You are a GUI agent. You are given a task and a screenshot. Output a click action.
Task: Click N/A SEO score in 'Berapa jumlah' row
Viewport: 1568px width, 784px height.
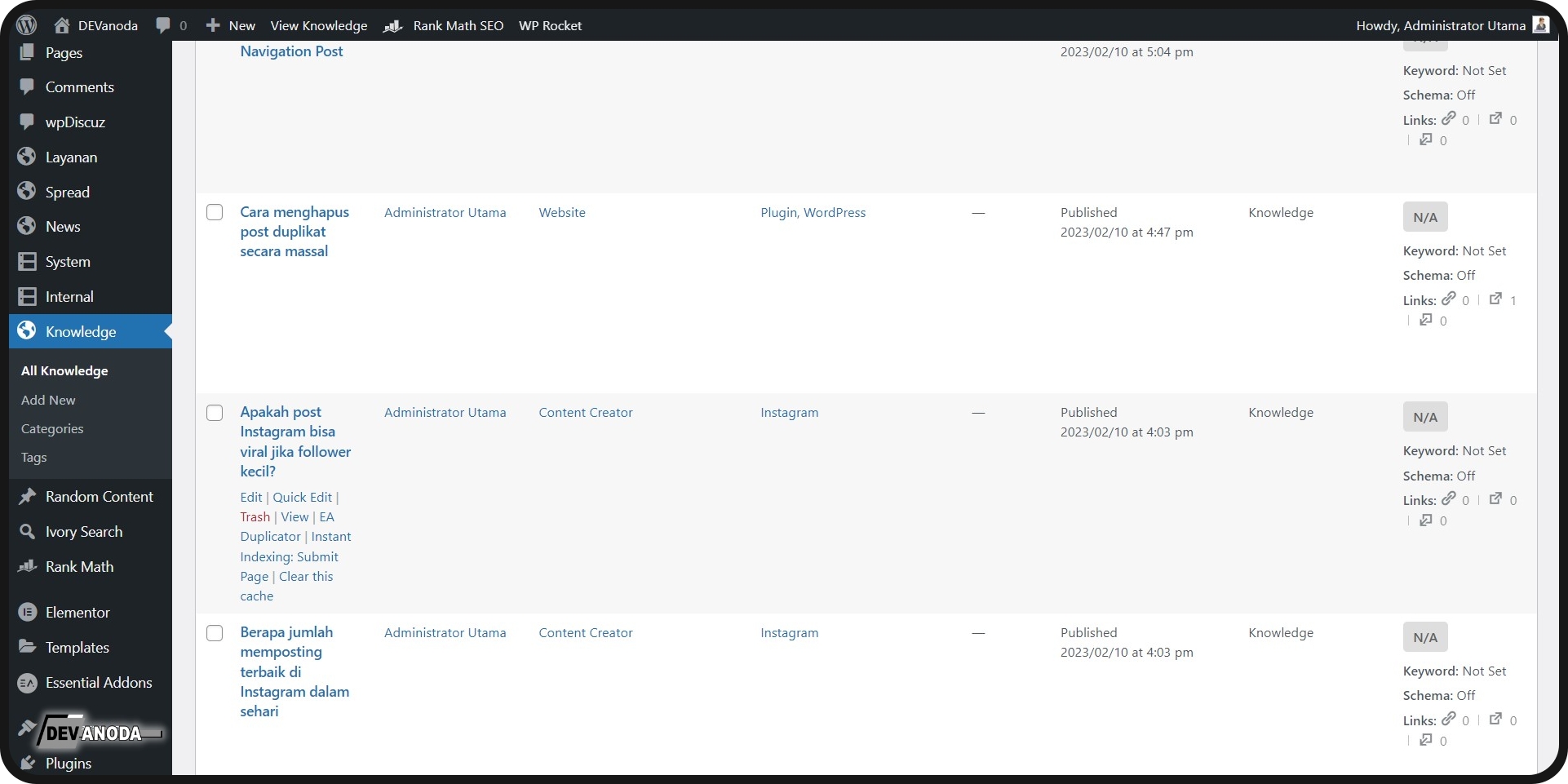1425,637
